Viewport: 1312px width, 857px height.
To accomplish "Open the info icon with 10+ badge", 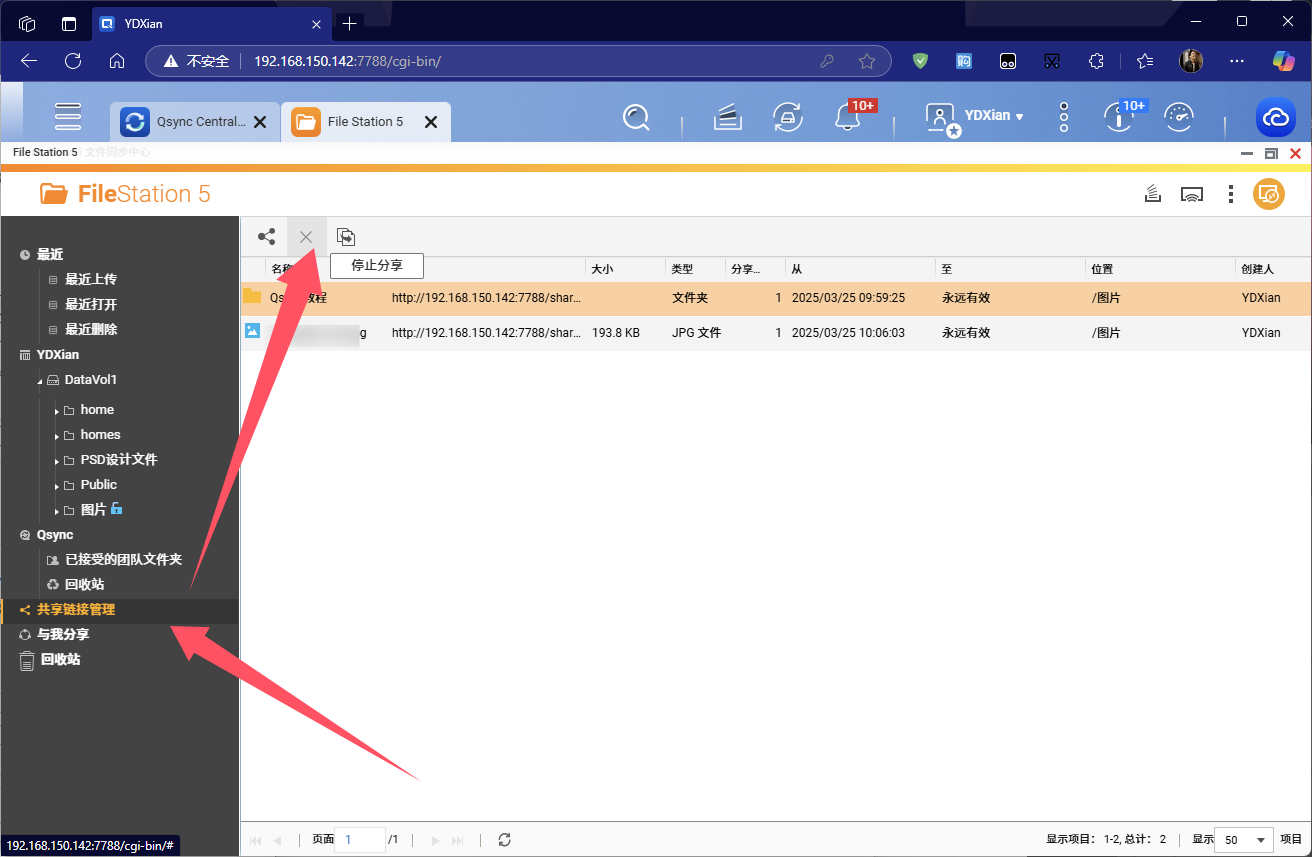I will [x=1118, y=118].
